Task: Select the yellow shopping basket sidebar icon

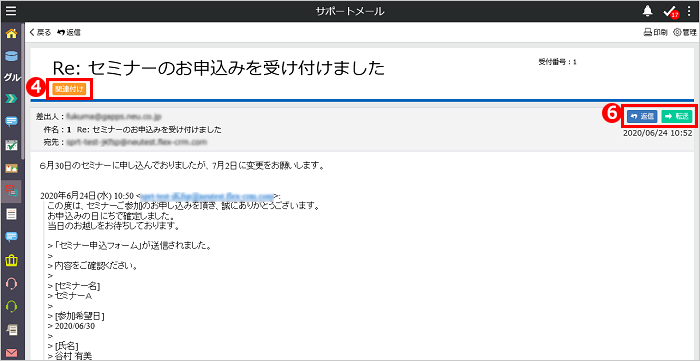Action: click(x=11, y=260)
